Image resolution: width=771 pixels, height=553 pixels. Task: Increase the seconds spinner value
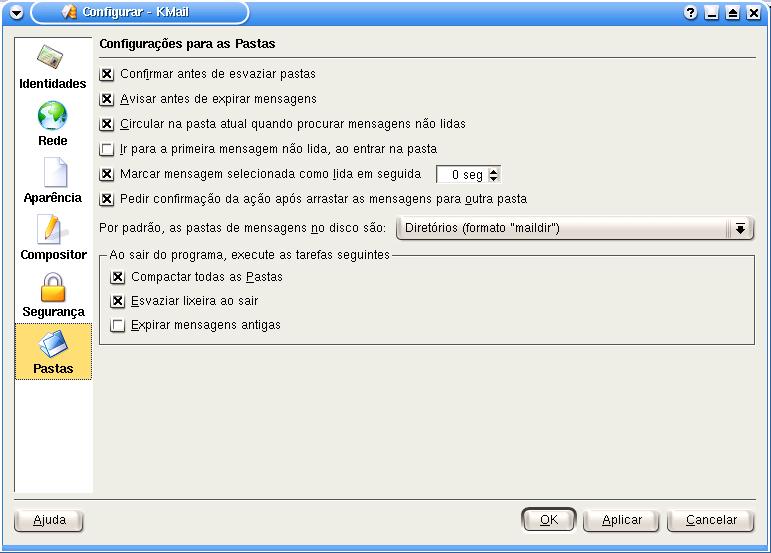click(494, 170)
